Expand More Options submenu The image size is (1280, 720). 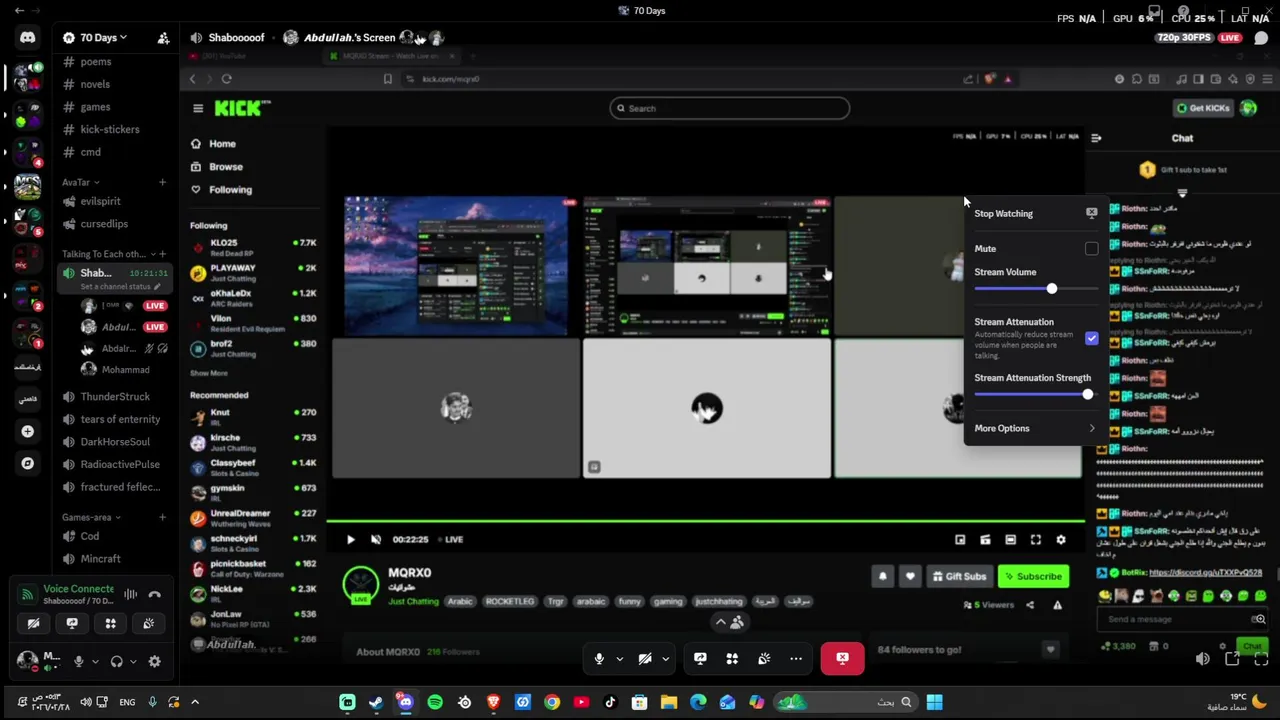click(x=1034, y=428)
